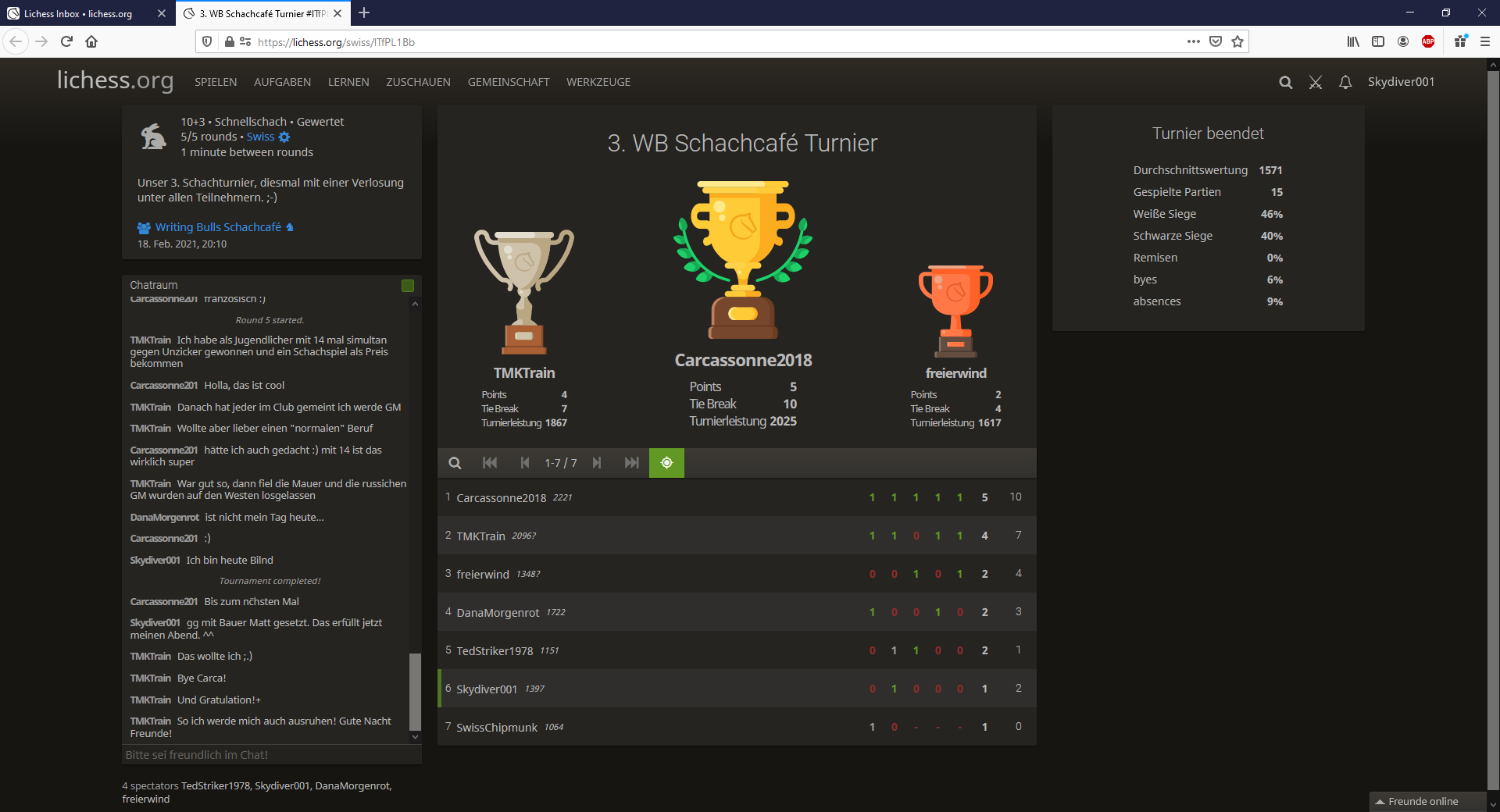Open the notifications bell
The image size is (1500, 812).
point(1345,82)
